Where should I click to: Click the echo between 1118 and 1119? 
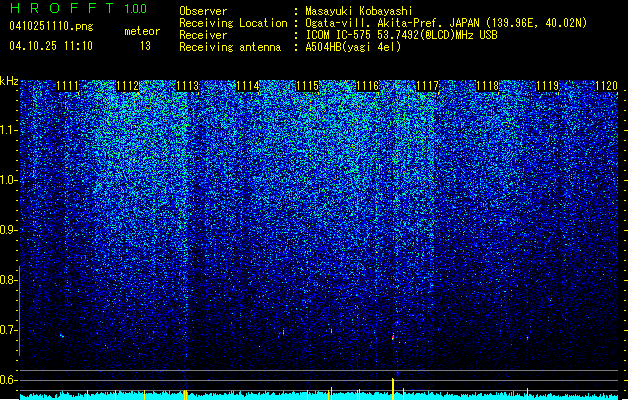(528, 338)
